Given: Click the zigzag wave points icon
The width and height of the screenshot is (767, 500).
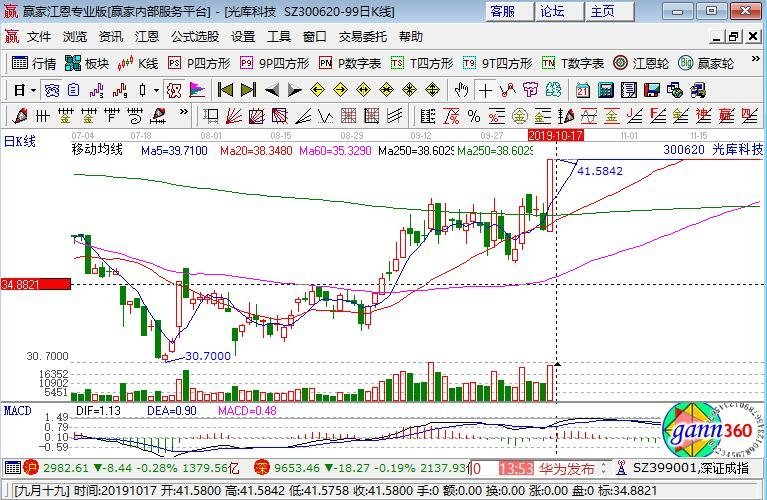Looking at the screenshot, I should point(508,91).
